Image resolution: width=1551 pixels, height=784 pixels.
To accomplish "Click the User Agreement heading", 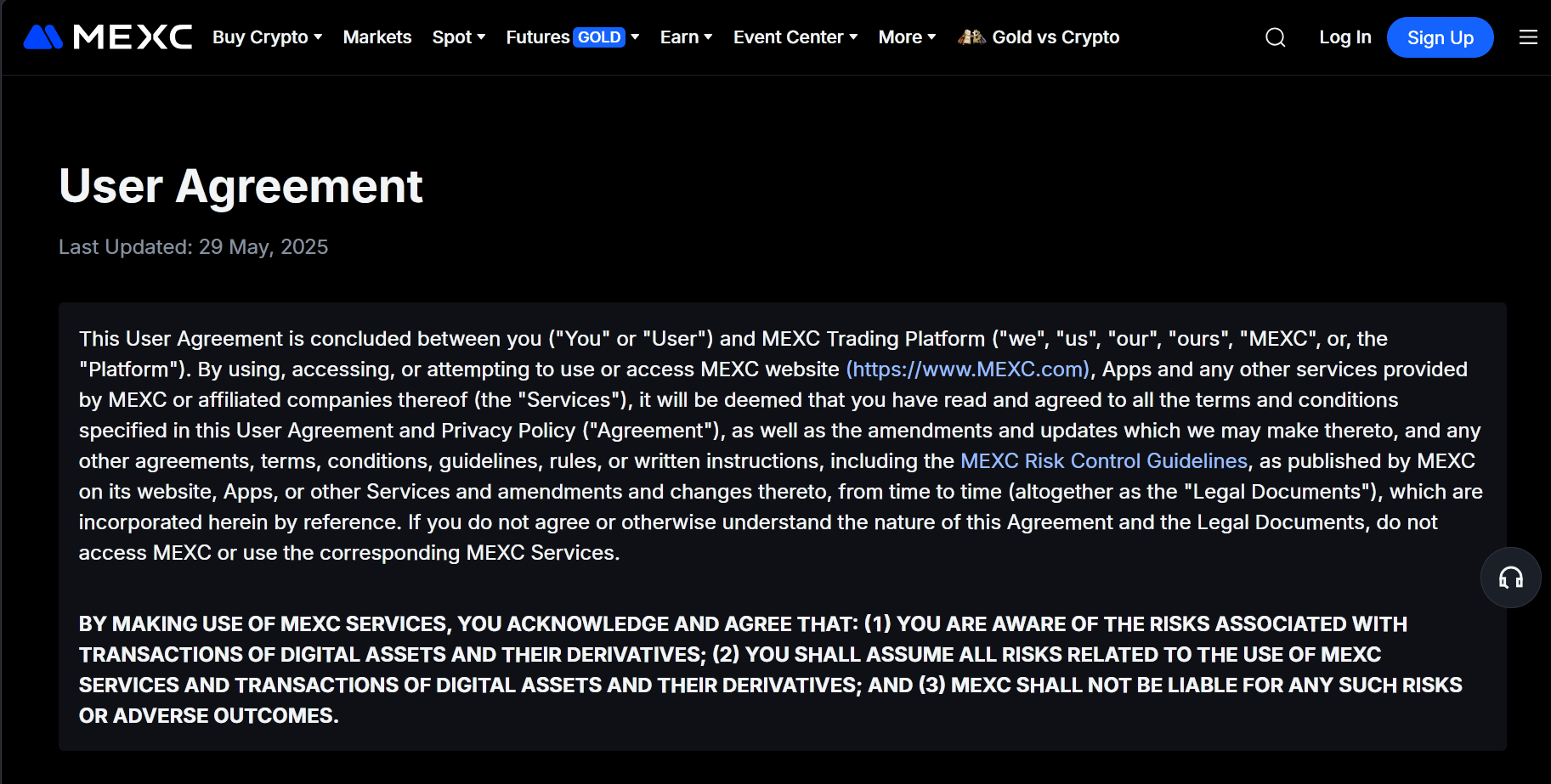I will pyautogui.click(x=241, y=186).
